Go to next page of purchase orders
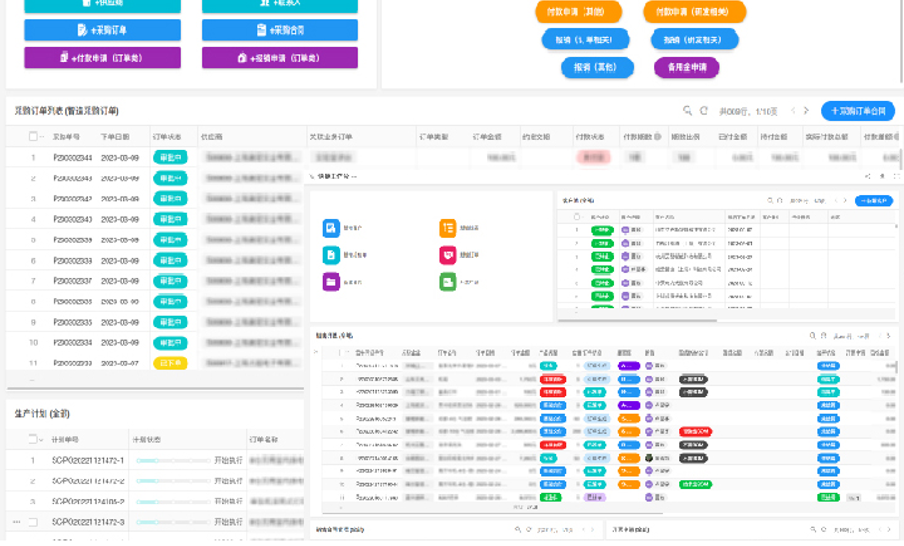This screenshot has height=546, width=904. pos(807,111)
